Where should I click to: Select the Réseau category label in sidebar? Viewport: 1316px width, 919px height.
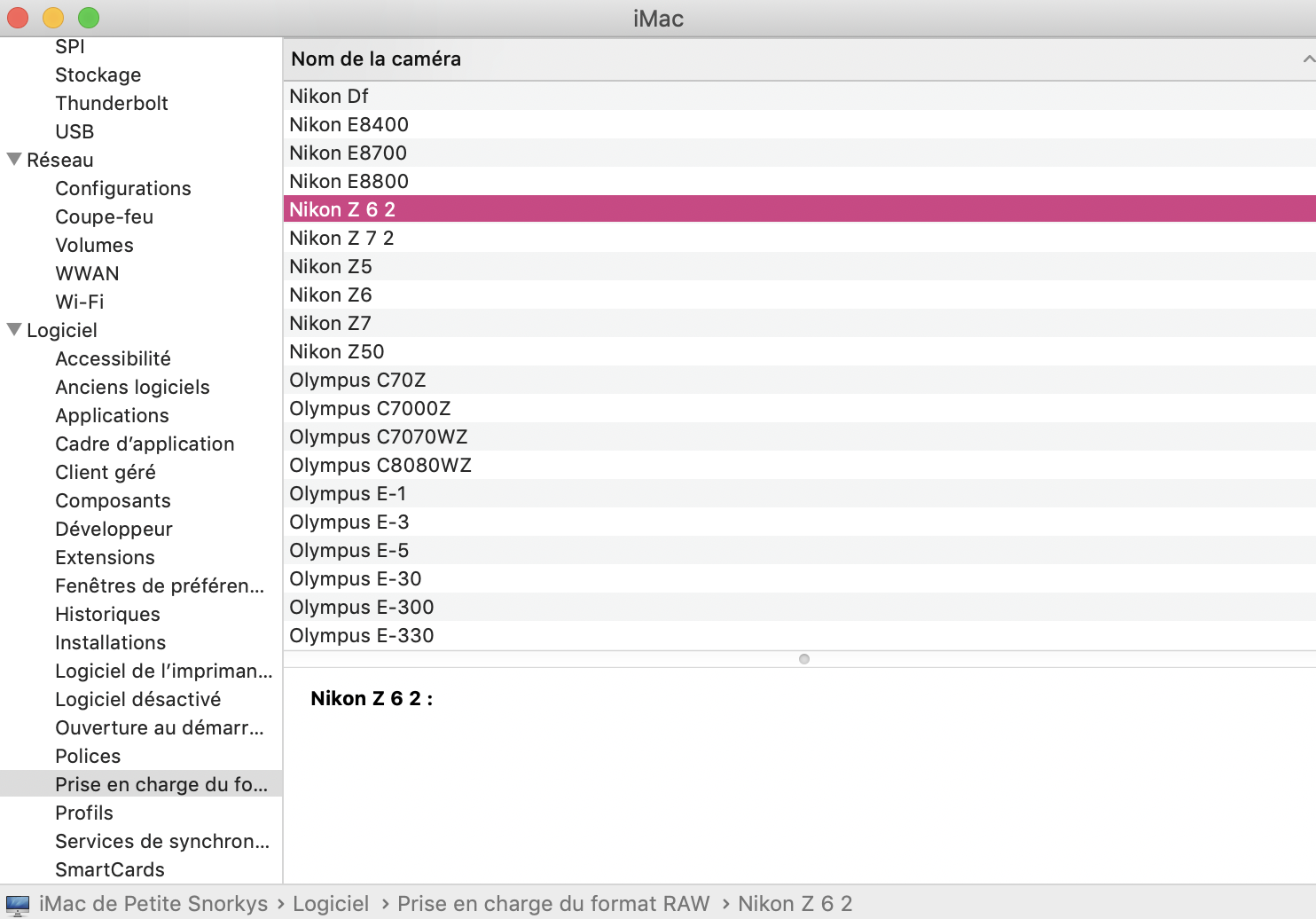click(60, 160)
